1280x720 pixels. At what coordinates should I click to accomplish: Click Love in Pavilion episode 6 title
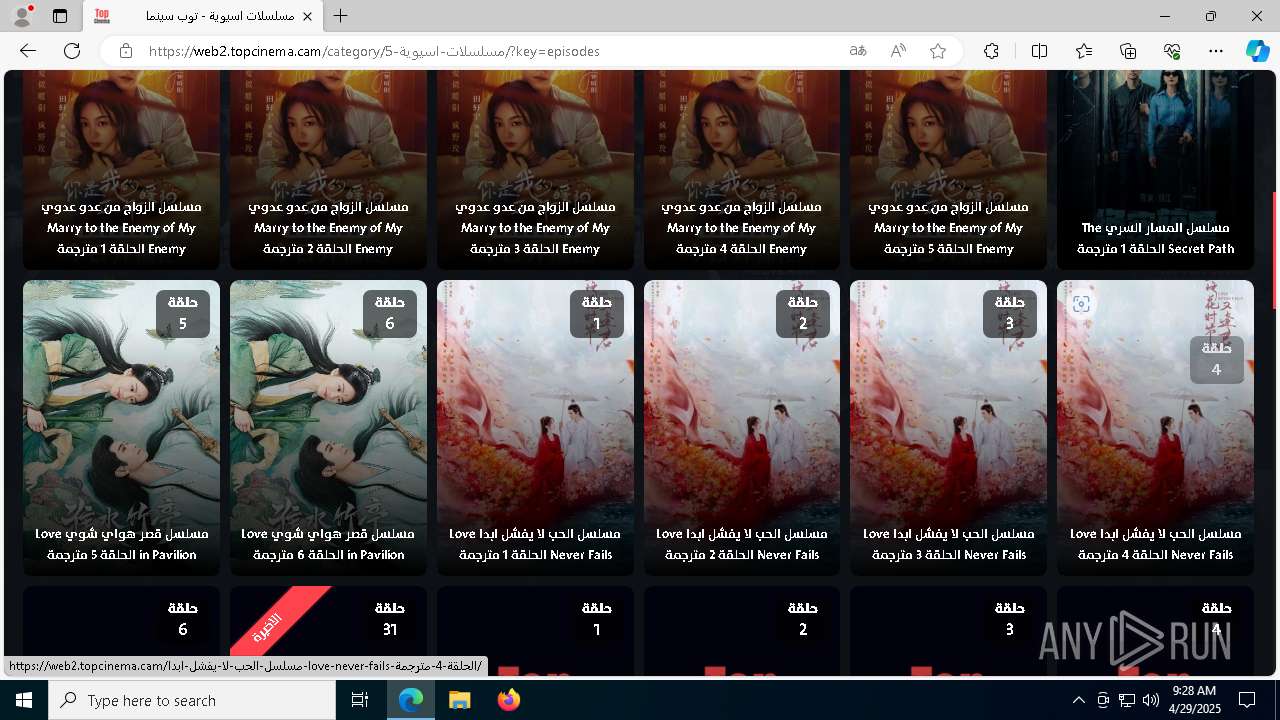[x=328, y=544]
